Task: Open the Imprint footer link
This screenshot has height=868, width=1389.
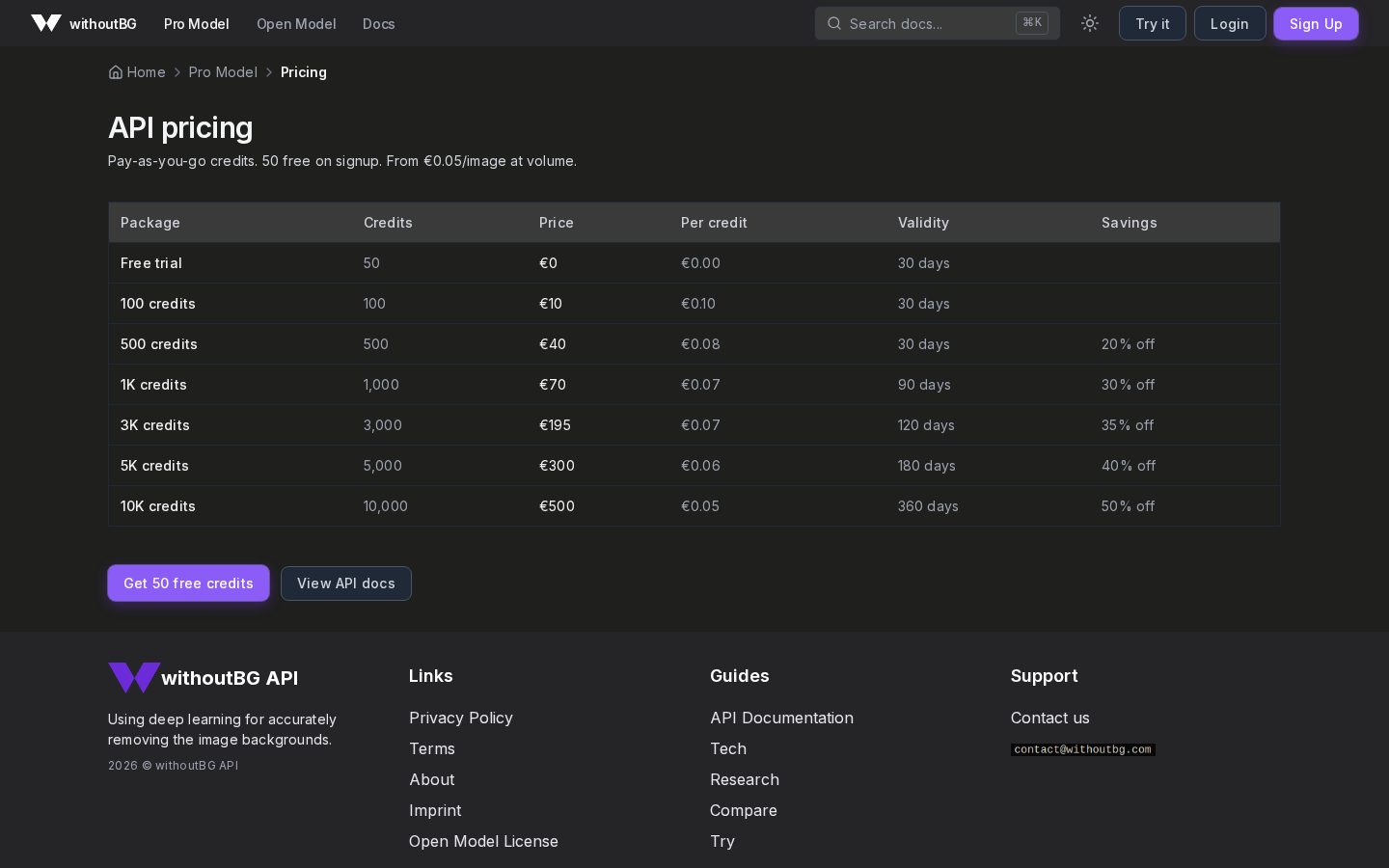Action: click(x=435, y=810)
